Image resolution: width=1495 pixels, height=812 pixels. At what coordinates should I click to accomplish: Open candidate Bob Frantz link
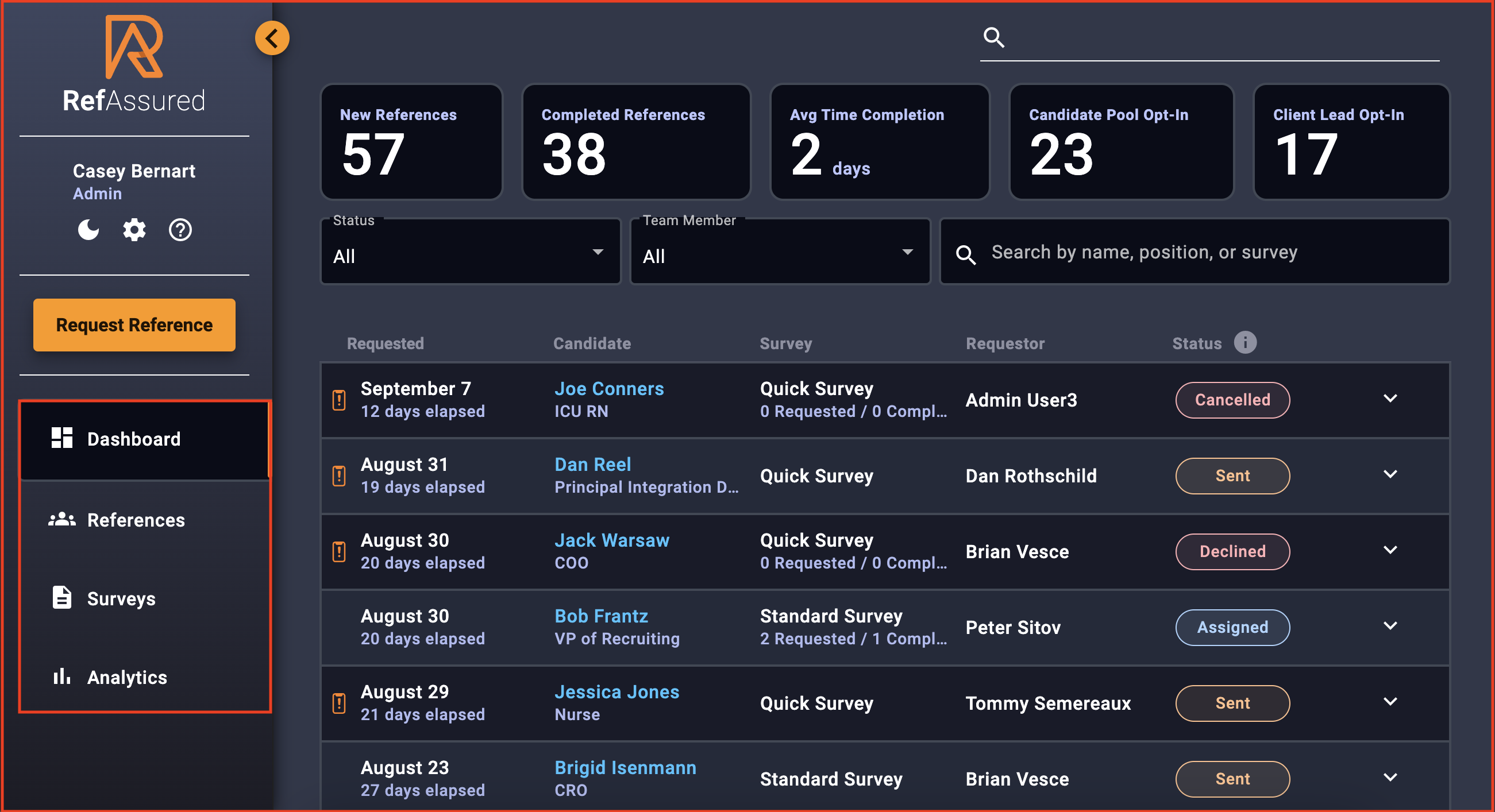tap(601, 616)
